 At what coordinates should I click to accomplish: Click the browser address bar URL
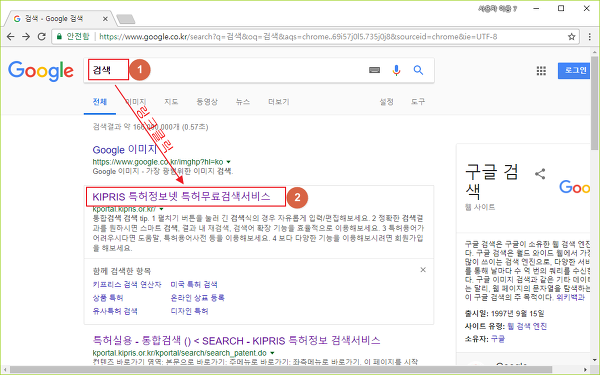point(298,37)
